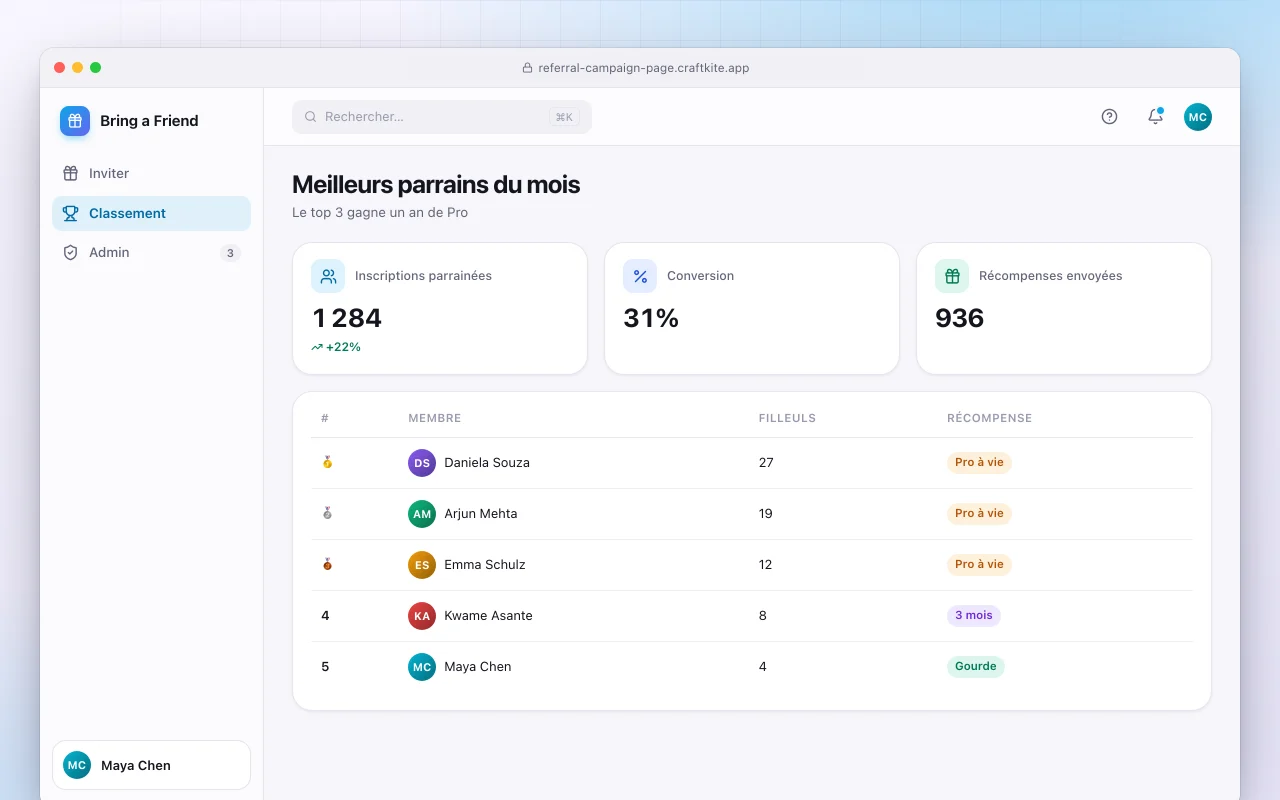
Task: Click the KA avatar of Kwame Asante
Action: pos(422,616)
